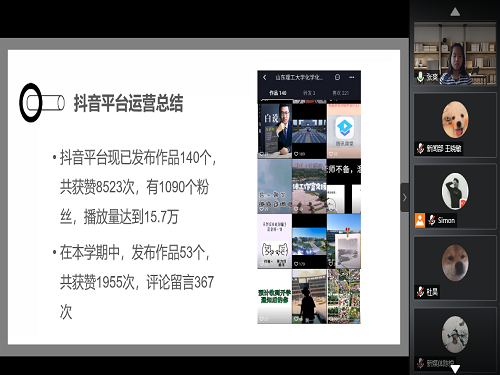This screenshot has height=375, width=500.
Task: Click the orange host icon next to Simon
Action: 420,220
